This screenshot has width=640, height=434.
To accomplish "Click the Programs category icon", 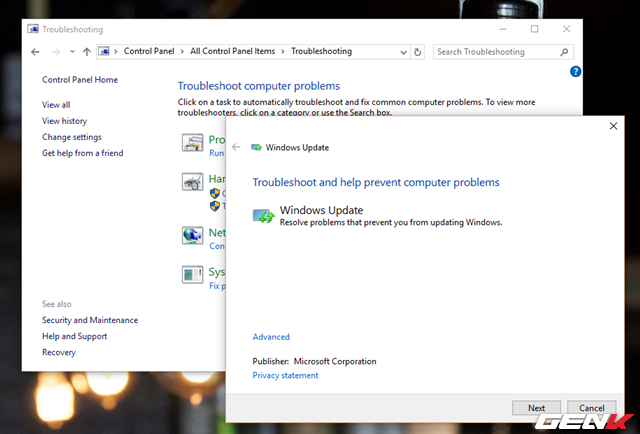I will click(192, 143).
